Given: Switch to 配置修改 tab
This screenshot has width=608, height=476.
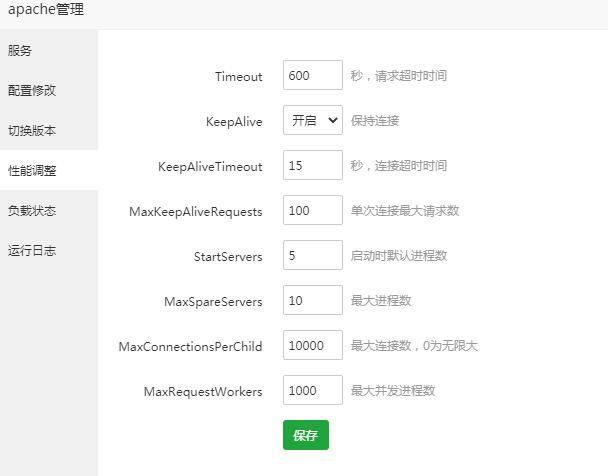Looking at the screenshot, I should coord(48,90).
